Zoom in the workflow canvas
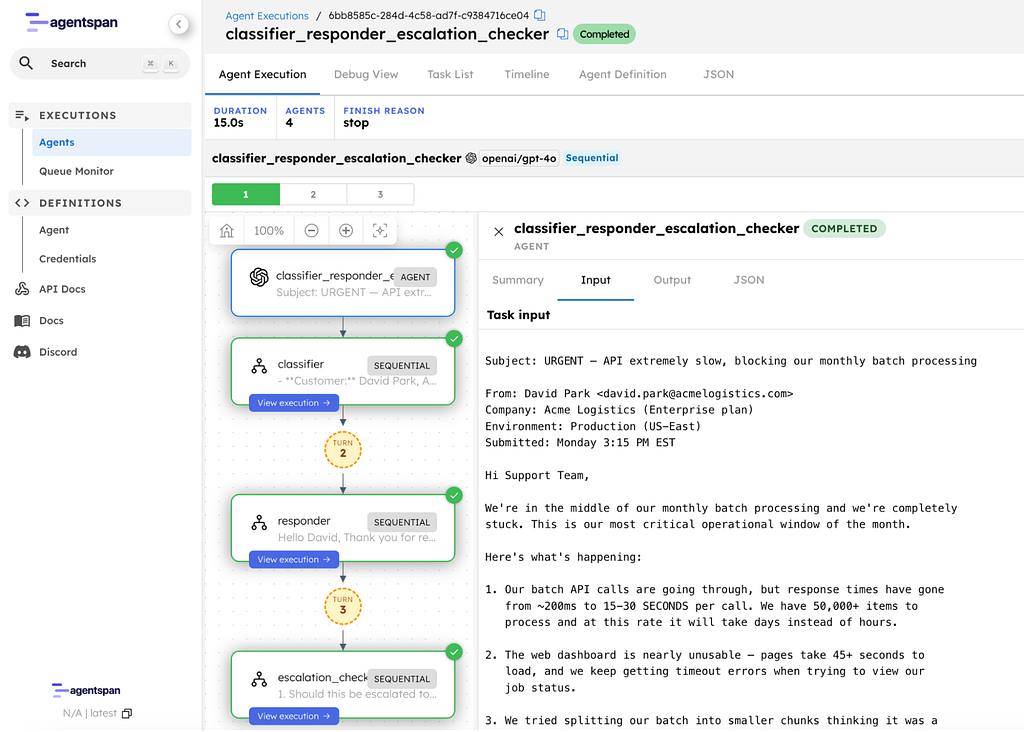The height and width of the screenshot is (732, 1024). 346,231
